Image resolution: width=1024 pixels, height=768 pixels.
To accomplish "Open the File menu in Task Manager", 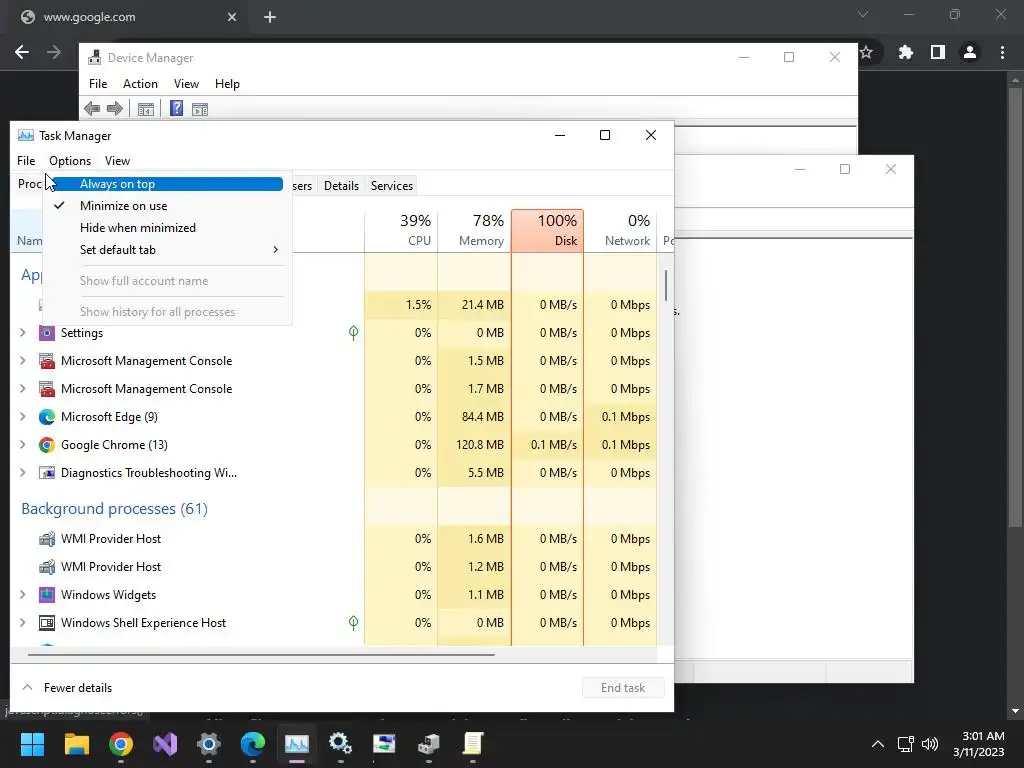I will pos(26,161).
